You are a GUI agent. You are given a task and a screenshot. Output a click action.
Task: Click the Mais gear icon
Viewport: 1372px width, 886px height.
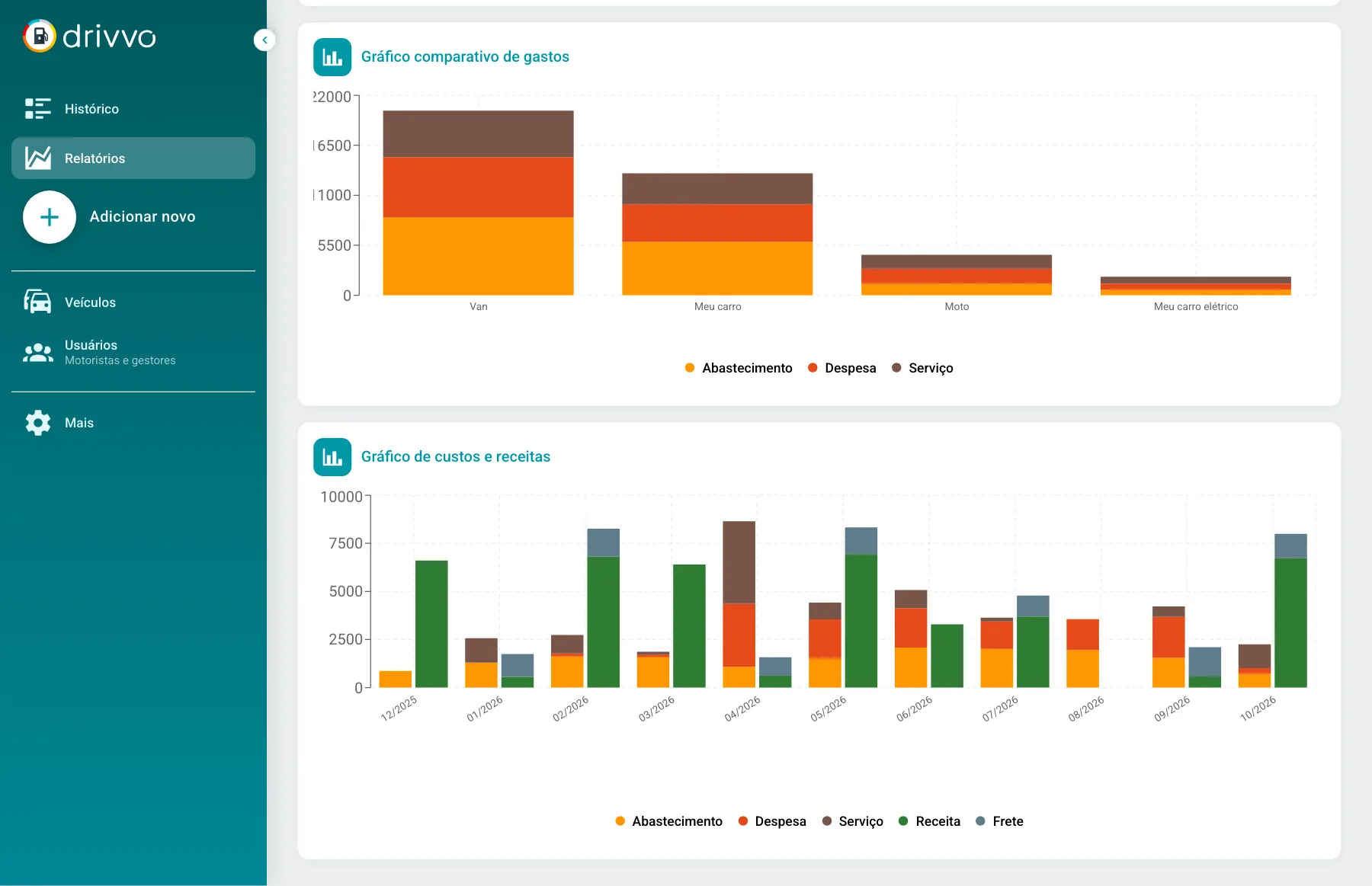(37, 423)
